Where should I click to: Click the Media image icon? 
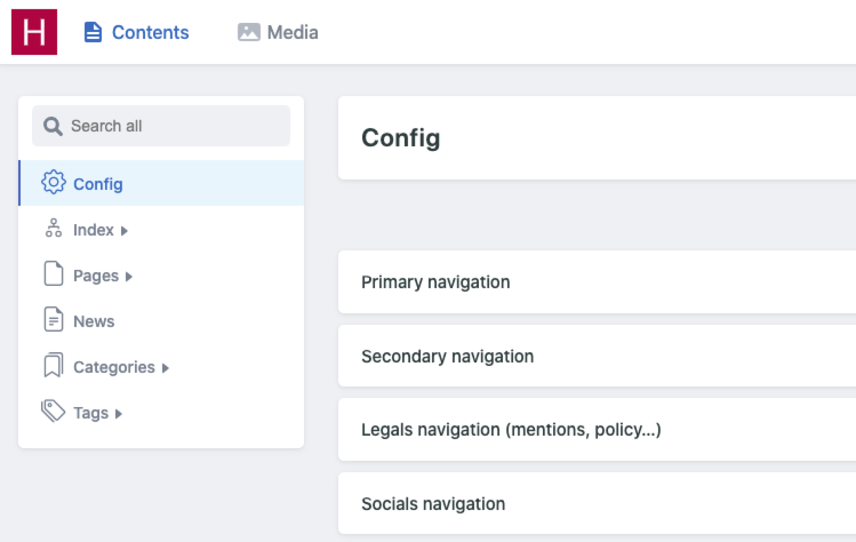[x=249, y=32]
